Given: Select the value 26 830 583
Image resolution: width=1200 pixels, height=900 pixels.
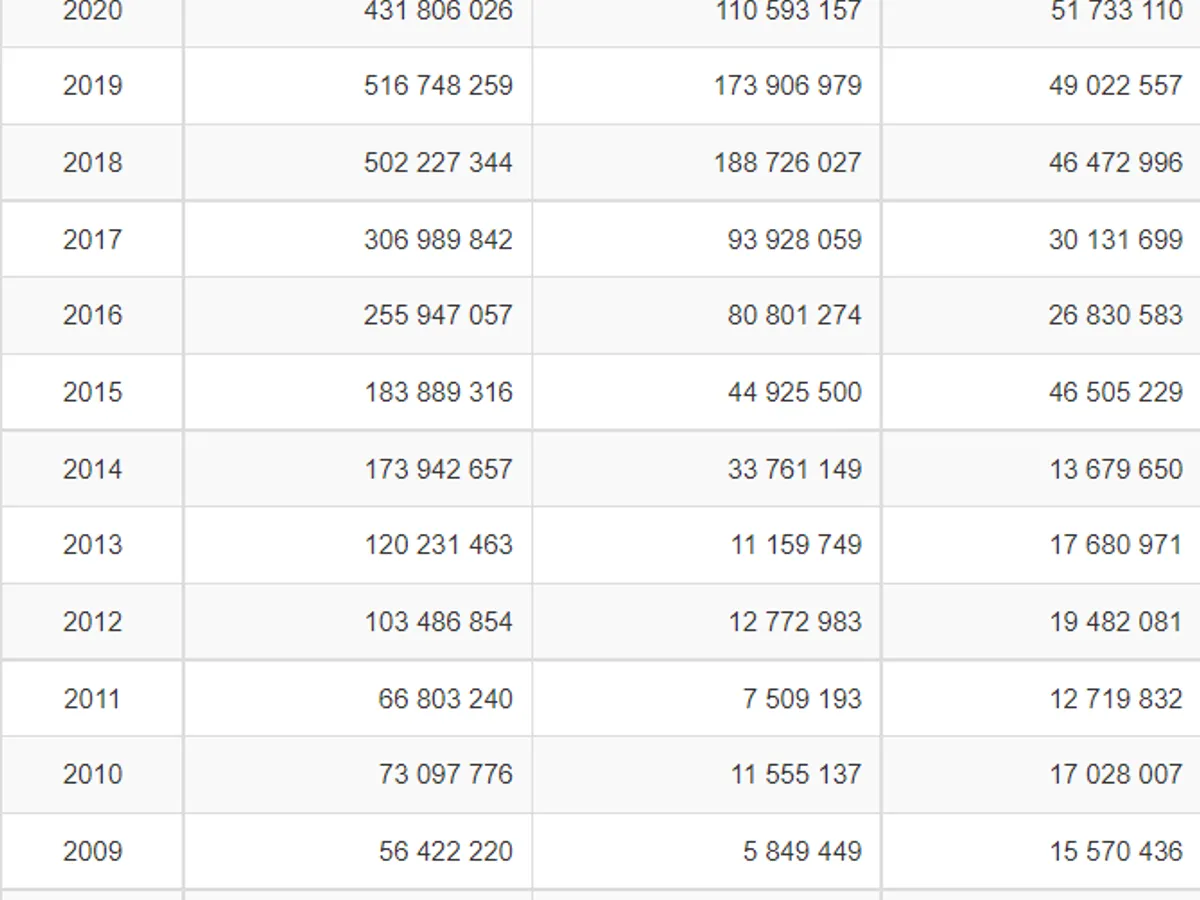Looking at the screenshot, I should [1115, 316].
